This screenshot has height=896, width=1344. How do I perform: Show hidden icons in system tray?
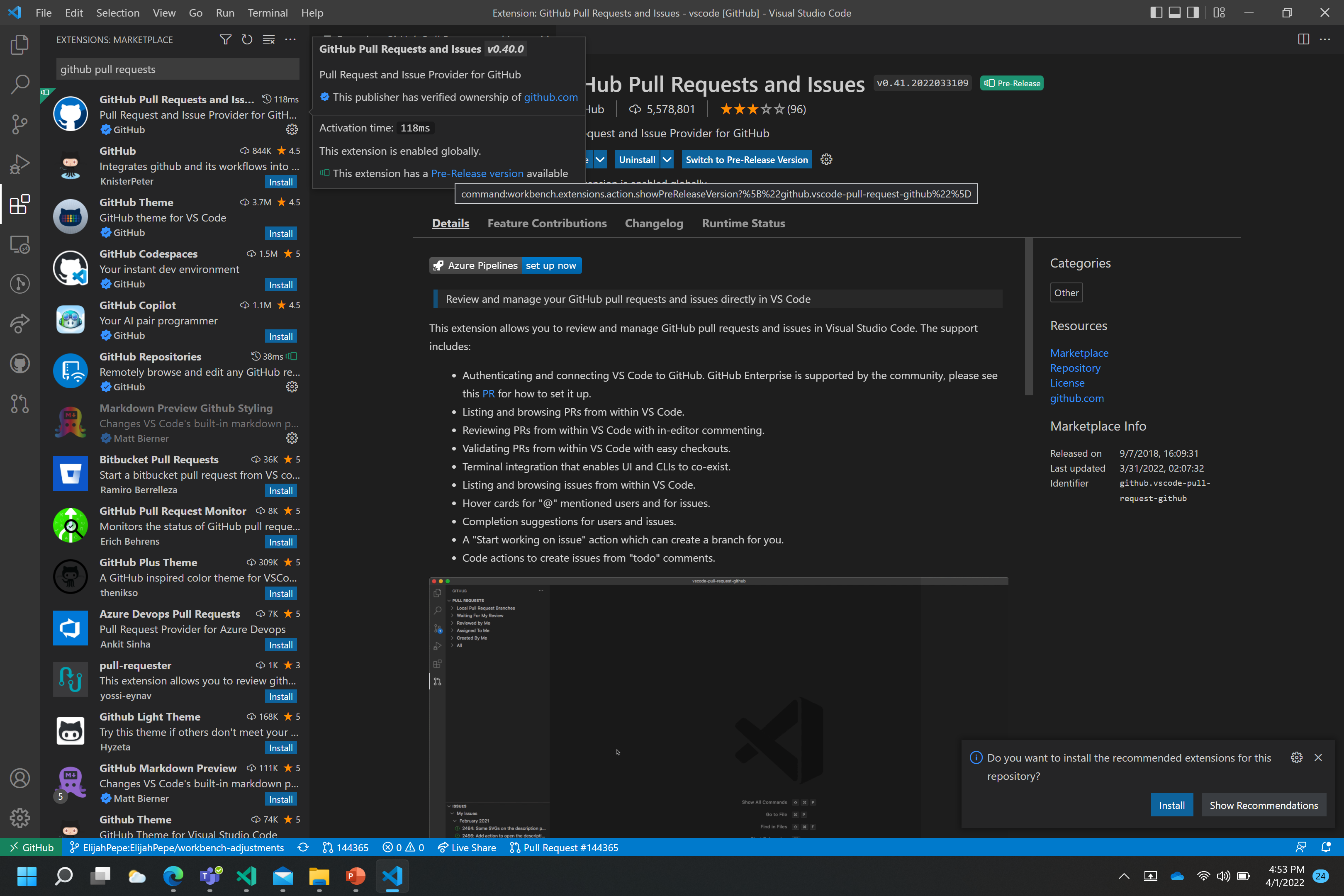pos(1123,876)
